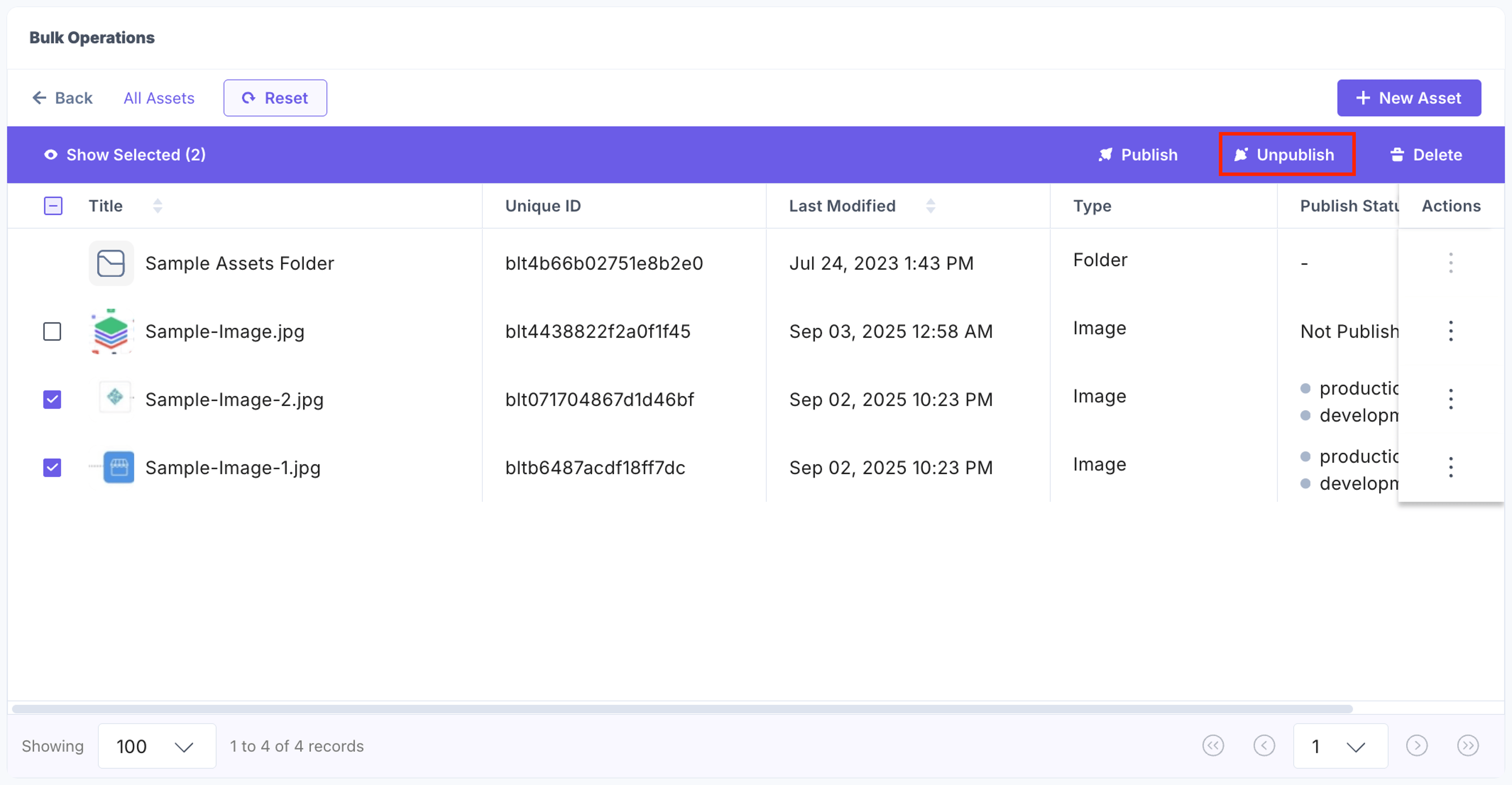Image resolution: width=1512 pixels, height=785 pixels.
Task: Publish the selected assets
Action: 1138,155
